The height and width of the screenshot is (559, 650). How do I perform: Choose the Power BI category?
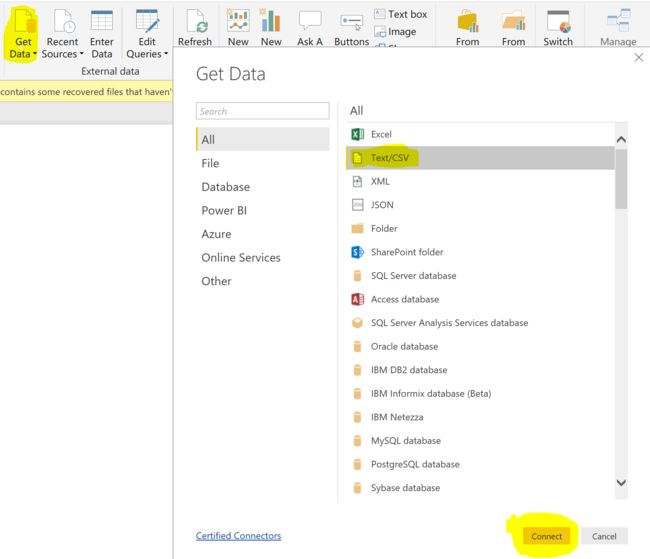tap(263, 211)
